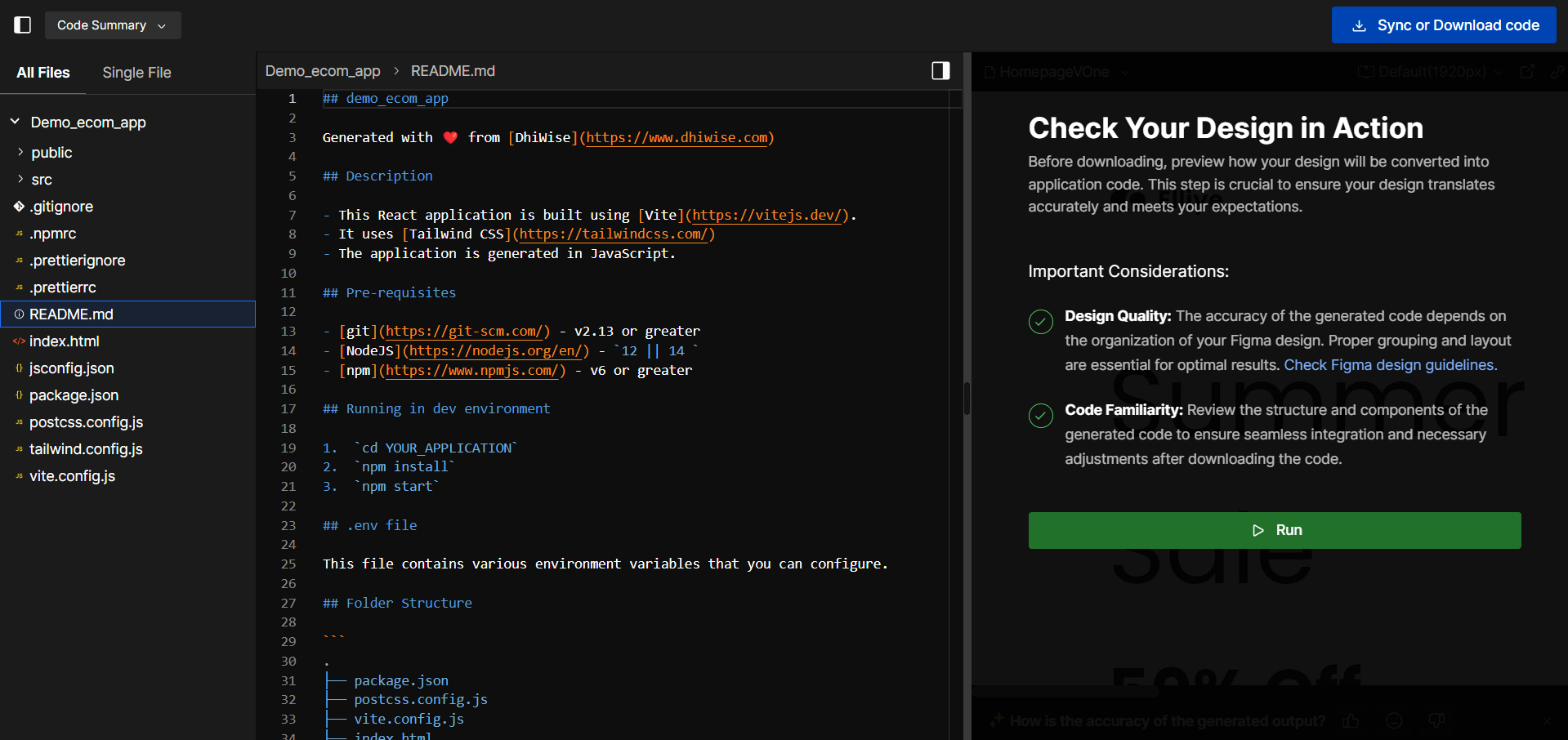Screen dimensions: 1568x740
Task: Click the JS icon beside postcss.config.js
Action: (19, 422)
